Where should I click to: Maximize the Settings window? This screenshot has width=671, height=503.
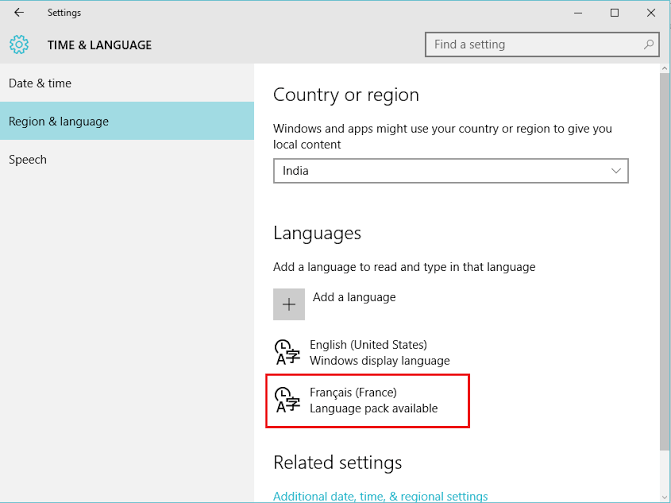point(615,13)
